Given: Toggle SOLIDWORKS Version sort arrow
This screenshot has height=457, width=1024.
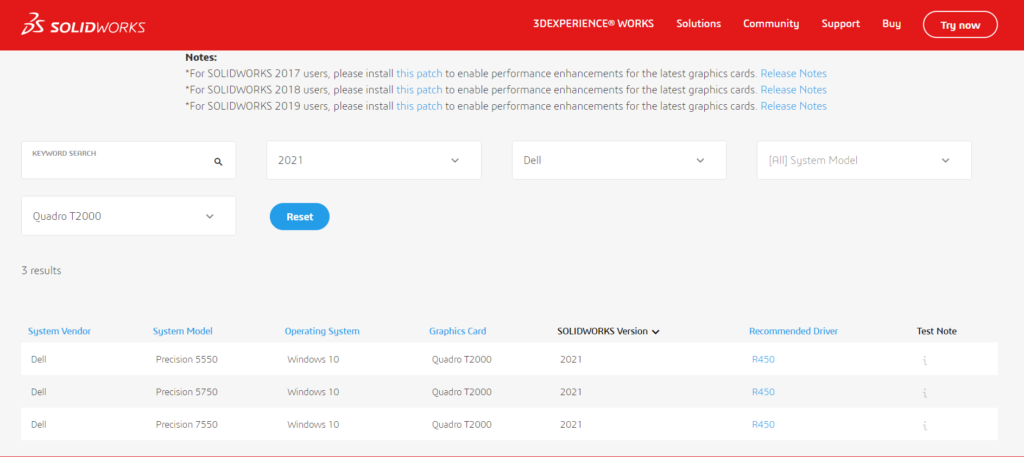Looking at the screenshot, I should (656, 332).
